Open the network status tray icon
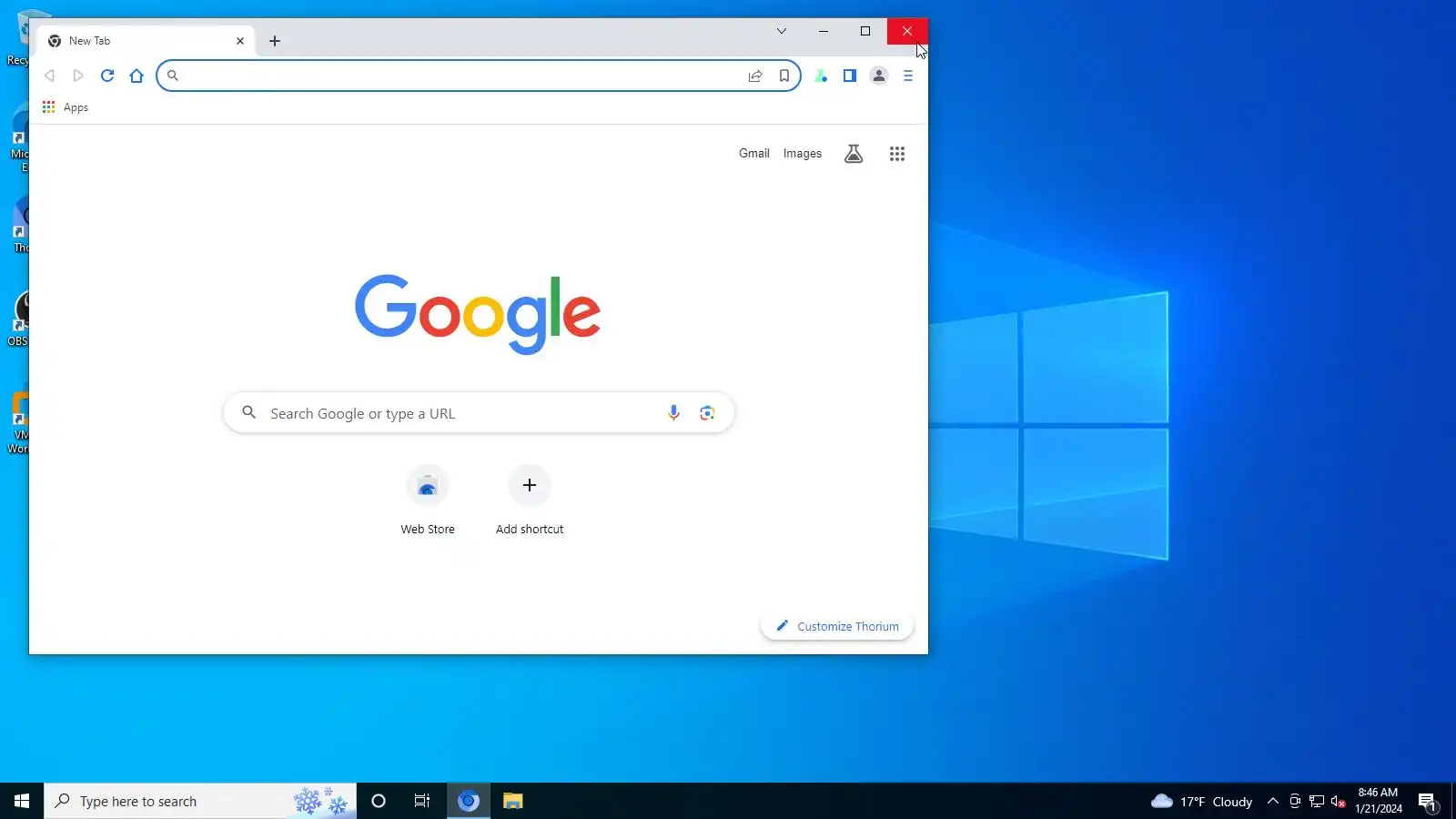This screenshot has height=819, width=1456. 1317,801
